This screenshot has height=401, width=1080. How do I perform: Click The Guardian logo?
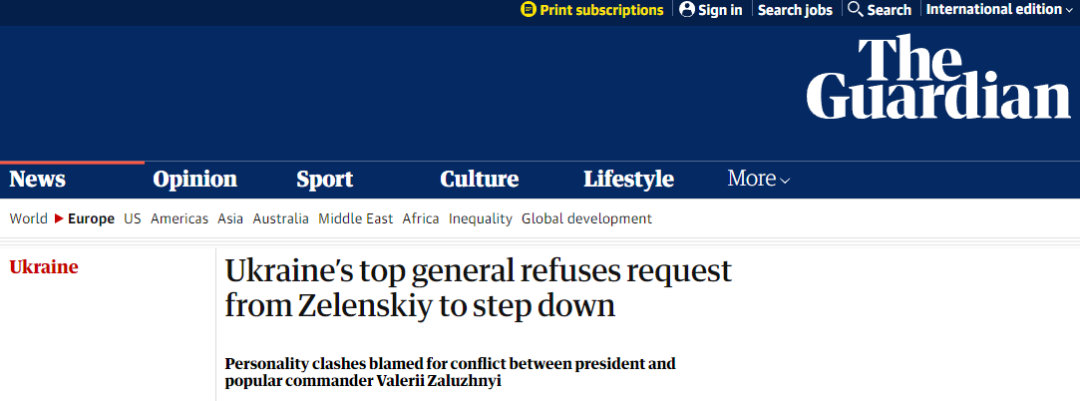tap(938, 78)
